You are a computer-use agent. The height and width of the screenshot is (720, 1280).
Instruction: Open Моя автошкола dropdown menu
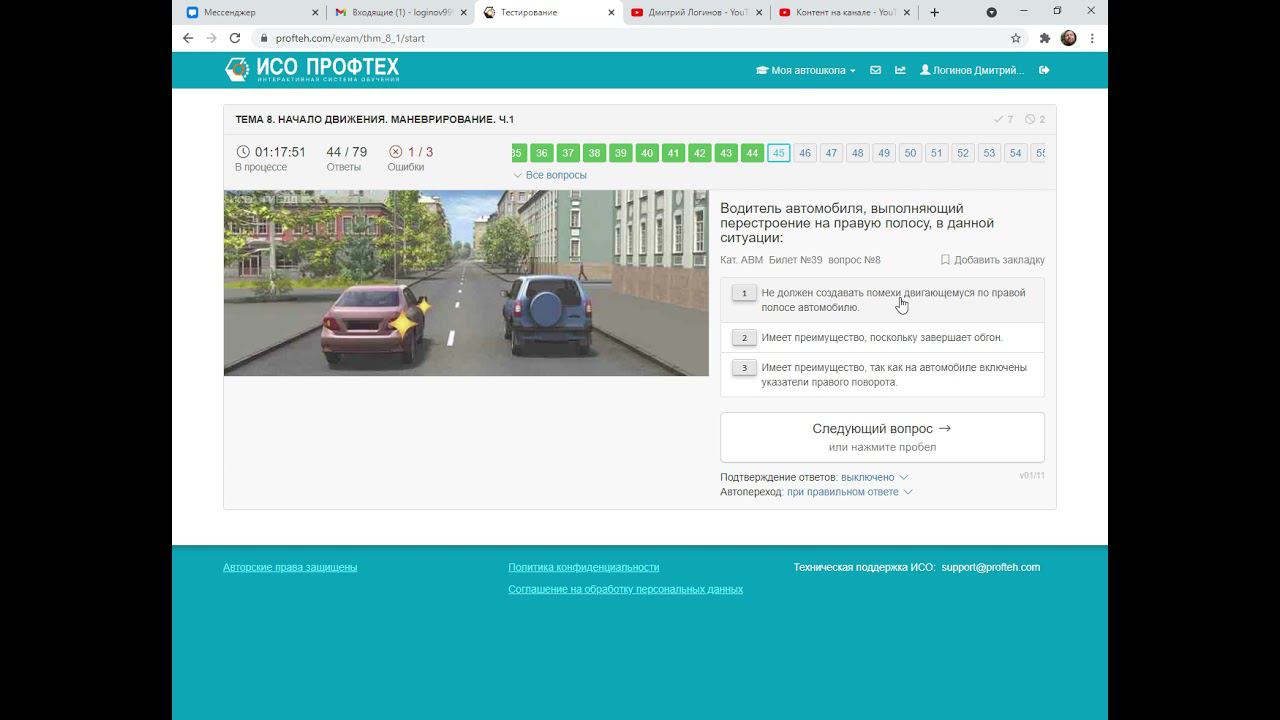806,70
